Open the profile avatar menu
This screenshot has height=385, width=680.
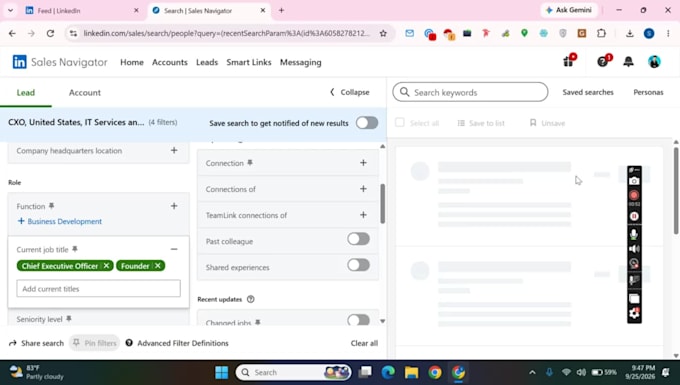click(x=654, y=62)
